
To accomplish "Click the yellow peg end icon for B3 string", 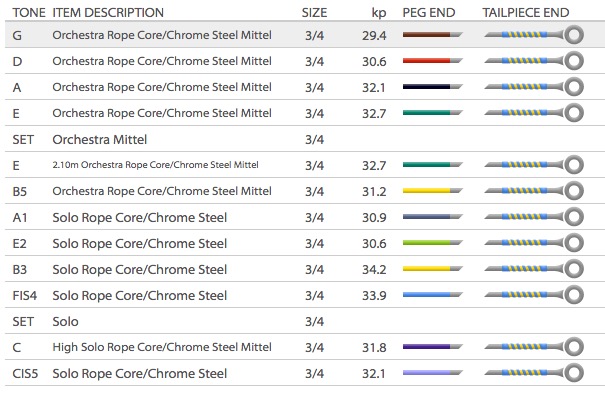I will [x=432, y=269].
